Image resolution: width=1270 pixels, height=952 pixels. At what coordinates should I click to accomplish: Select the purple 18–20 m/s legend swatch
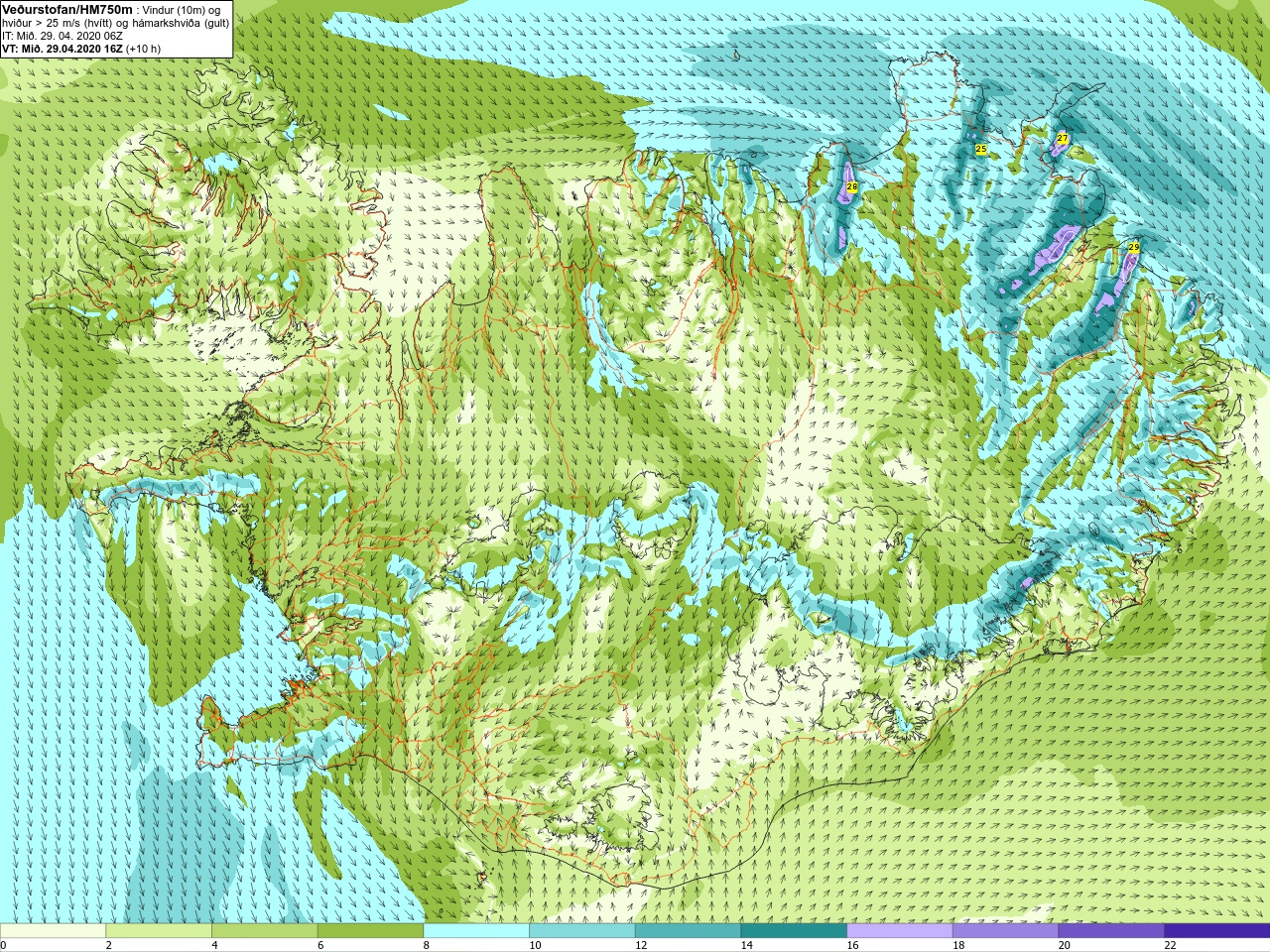1005,931
